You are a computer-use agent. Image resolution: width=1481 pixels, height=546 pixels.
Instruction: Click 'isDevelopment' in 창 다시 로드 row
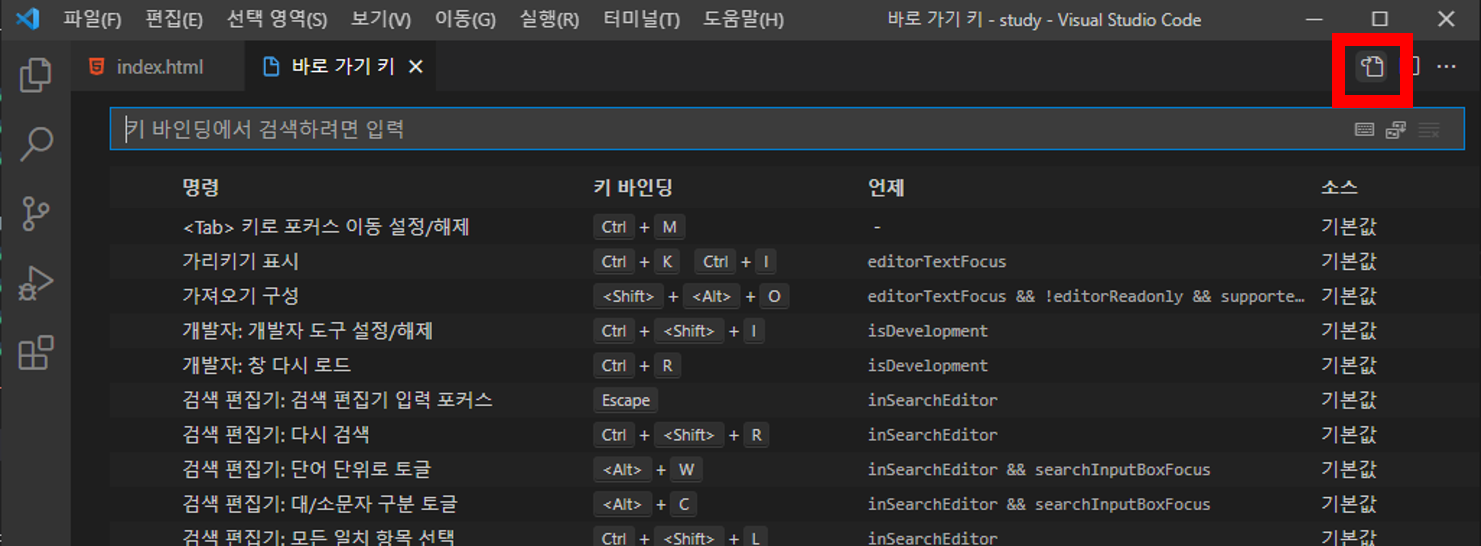pos(928,365)
